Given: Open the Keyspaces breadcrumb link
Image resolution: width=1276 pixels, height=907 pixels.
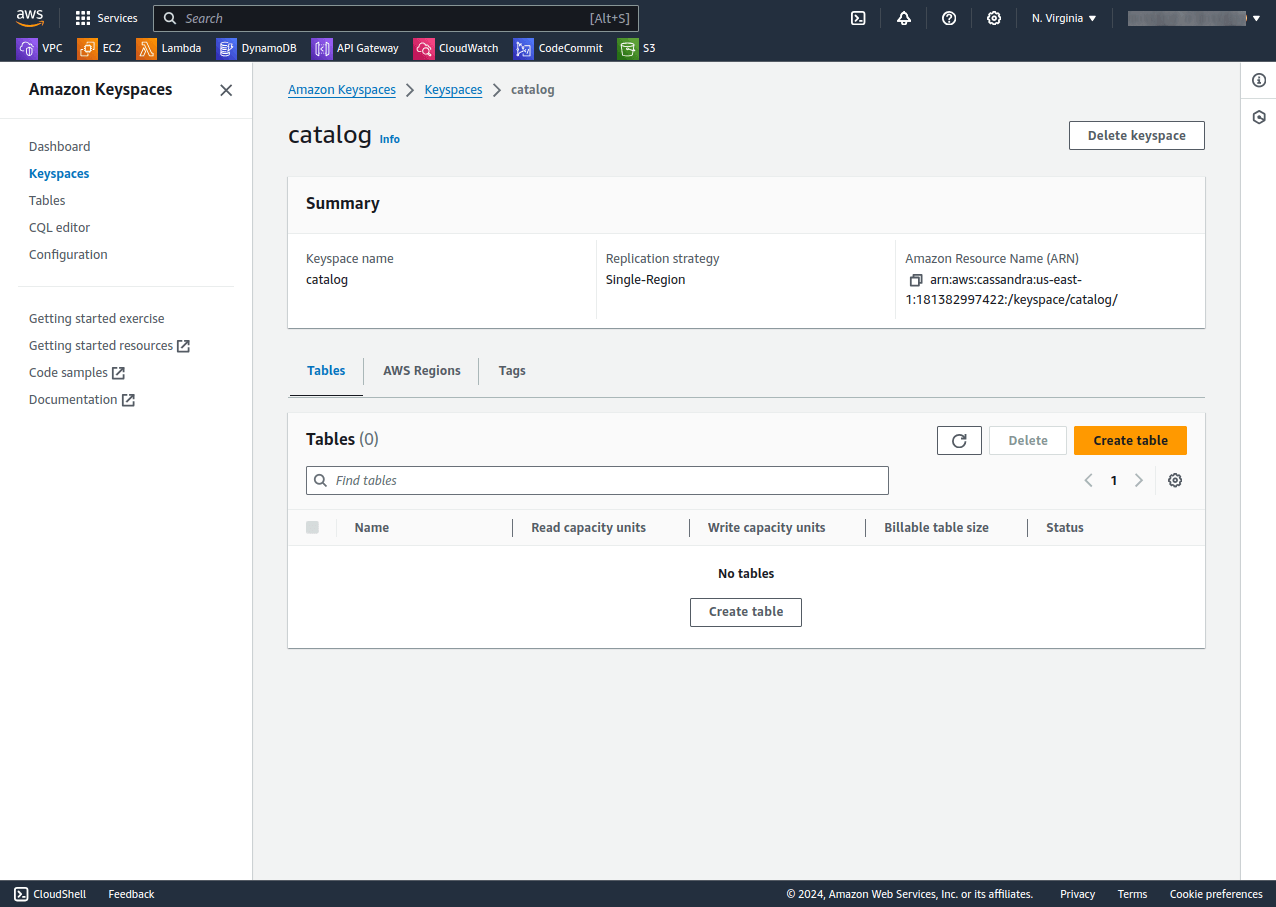Looking at the screenshot, I should pyautogui.click(x=453, y=89).
